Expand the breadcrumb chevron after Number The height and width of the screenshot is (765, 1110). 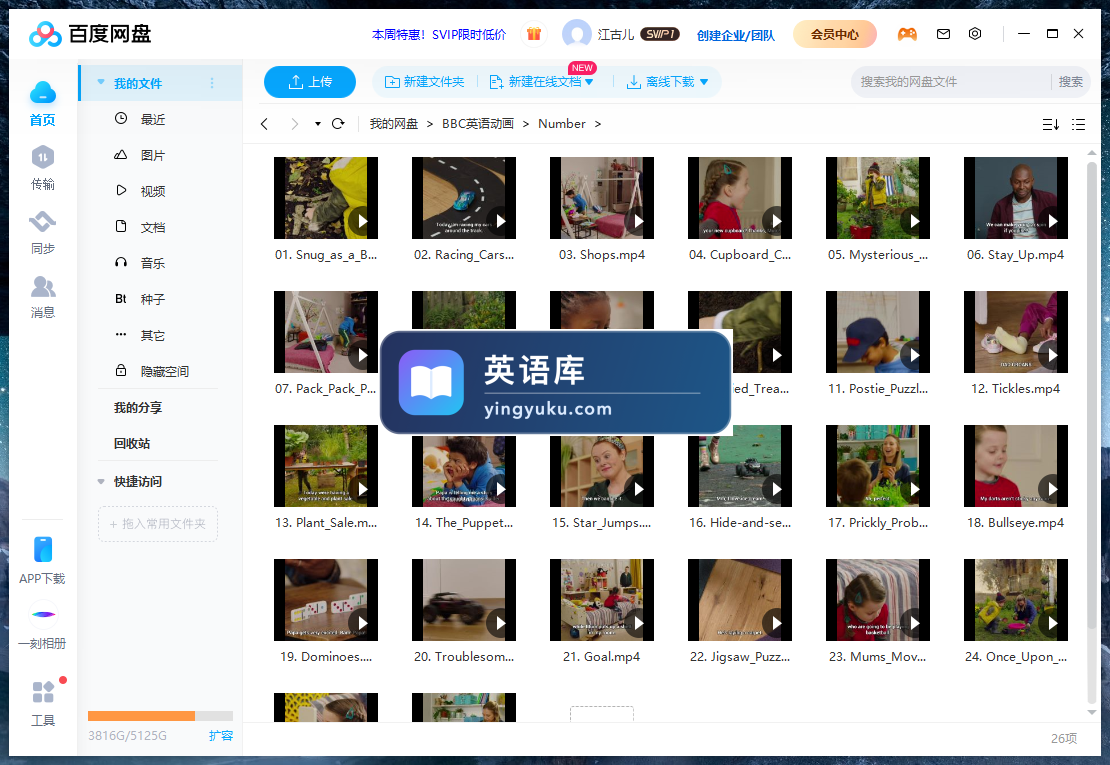[598, 124]
